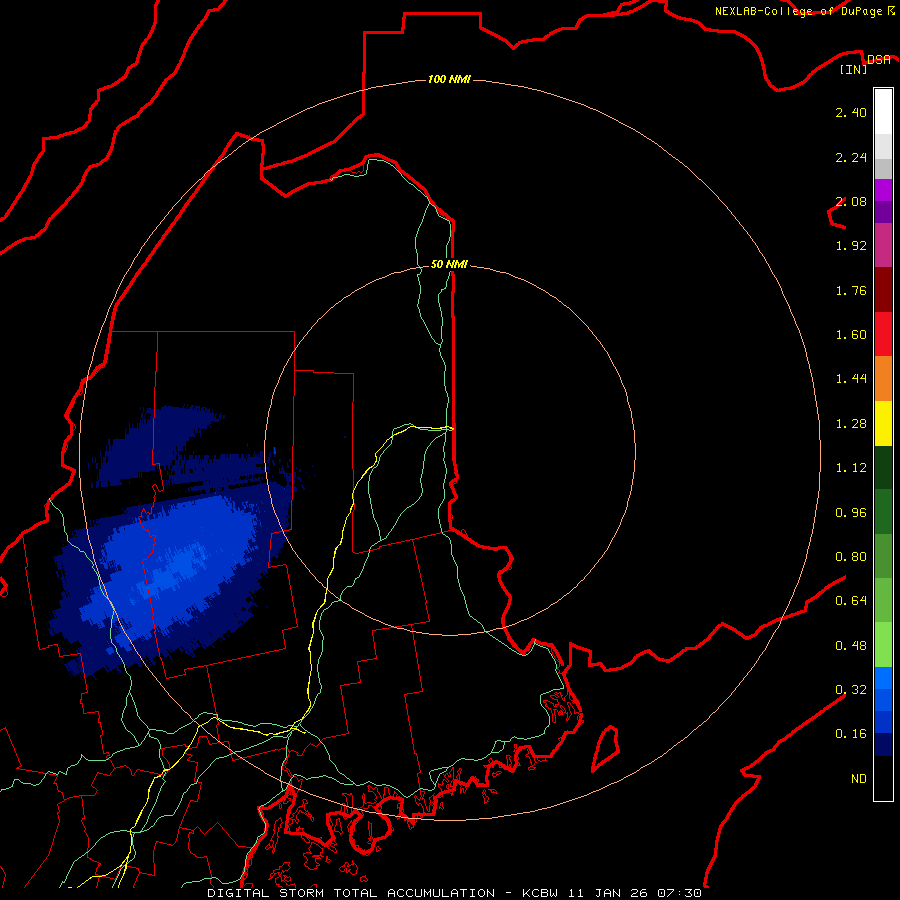Image resolution: width=900 pixels, height=900 pixels.
Task: Click the '0.48' legend value
Action: point(851,646)
